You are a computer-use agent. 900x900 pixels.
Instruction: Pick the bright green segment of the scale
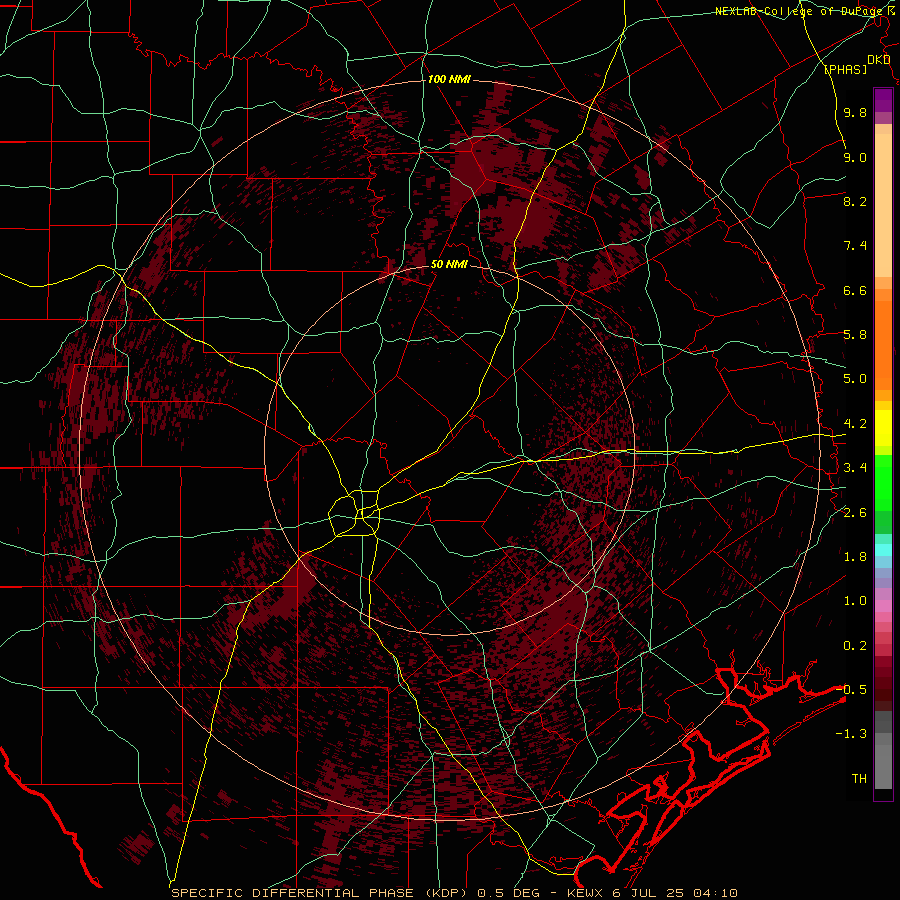tap(883, 482)
